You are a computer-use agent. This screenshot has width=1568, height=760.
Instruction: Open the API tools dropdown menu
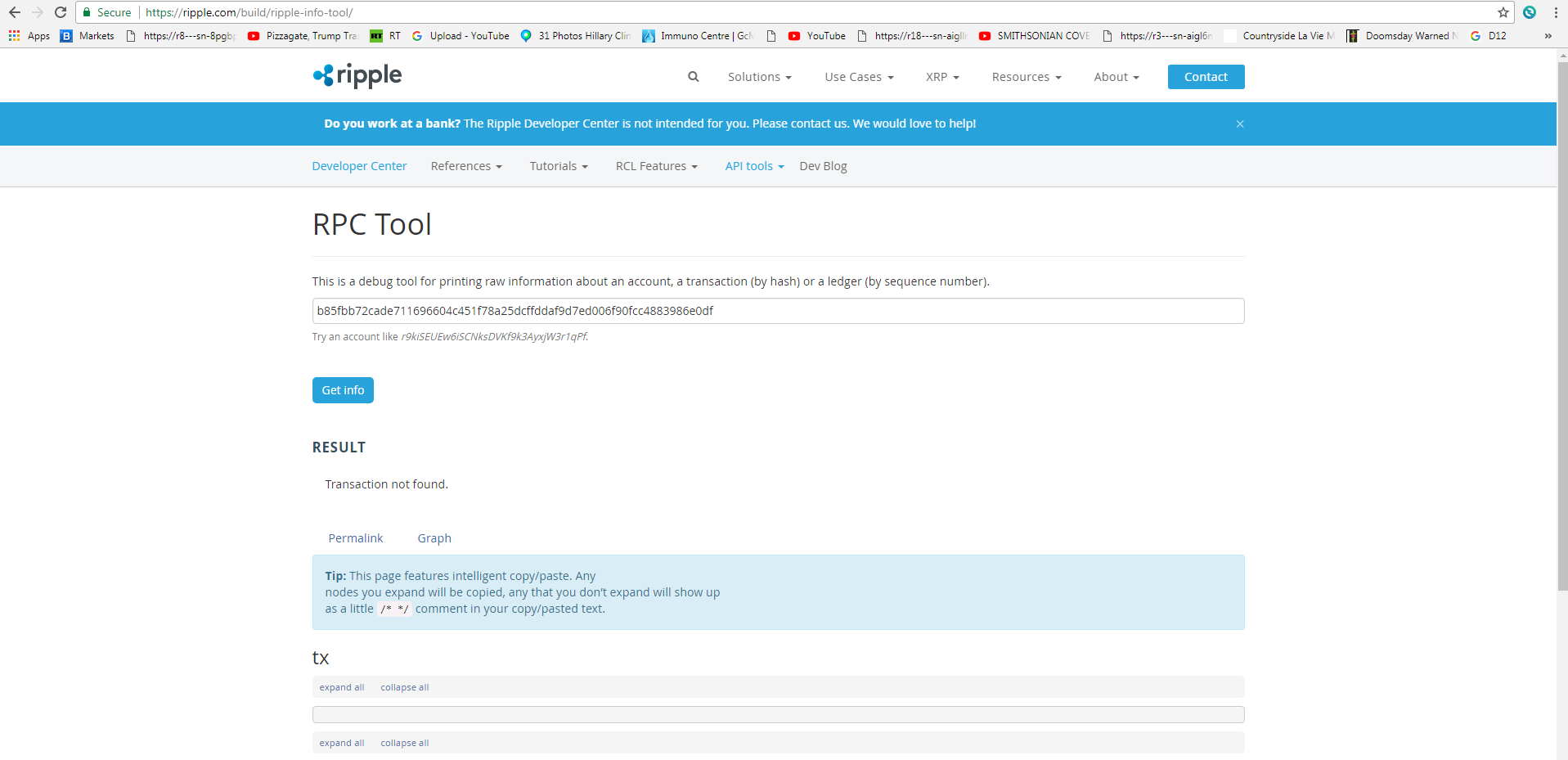[x=754, y=166]
